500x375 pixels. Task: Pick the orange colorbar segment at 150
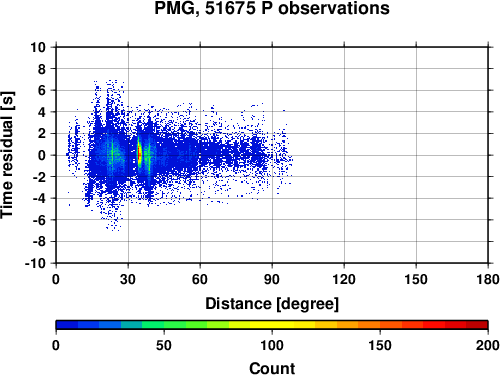[x=380, y=325]
